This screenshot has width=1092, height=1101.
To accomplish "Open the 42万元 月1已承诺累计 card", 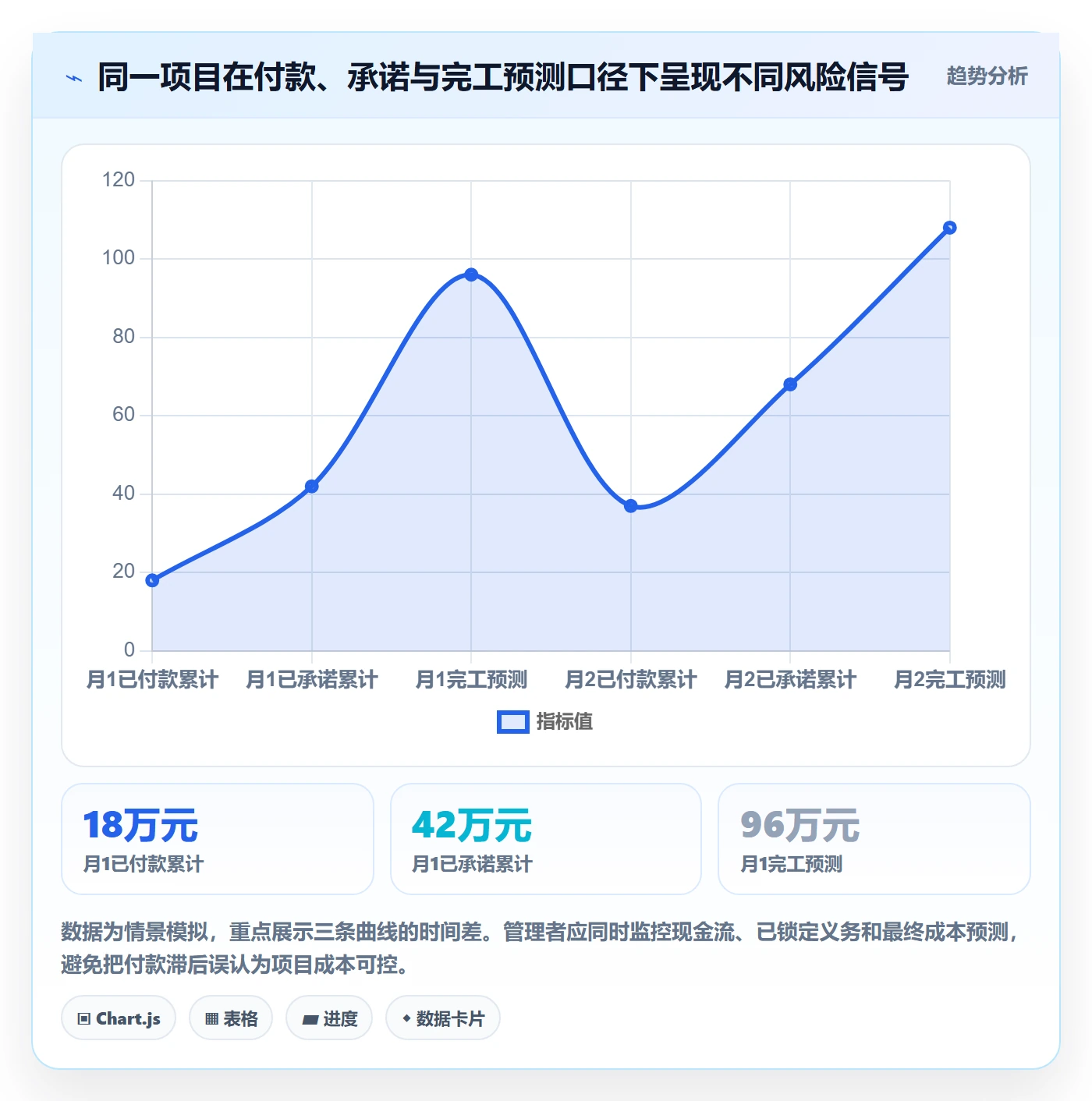I will 546,839.
